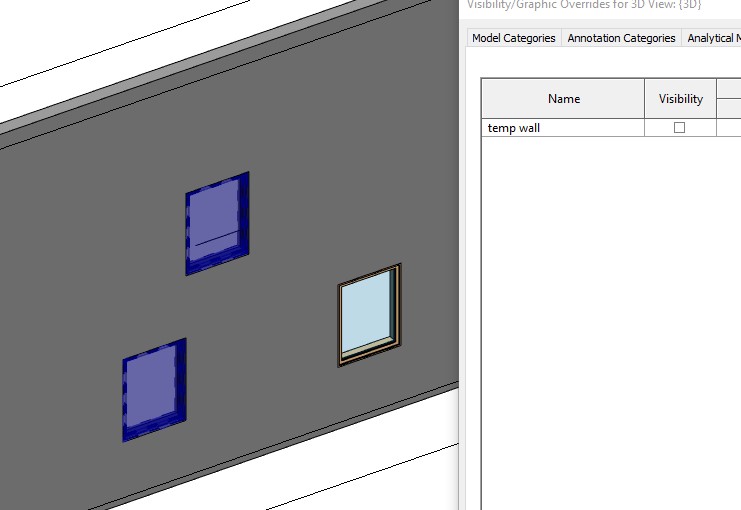The image size is (741, 510).
Task: Select the lower blue highlighted window
Action: pyautogui.click(x=155, y=390)
